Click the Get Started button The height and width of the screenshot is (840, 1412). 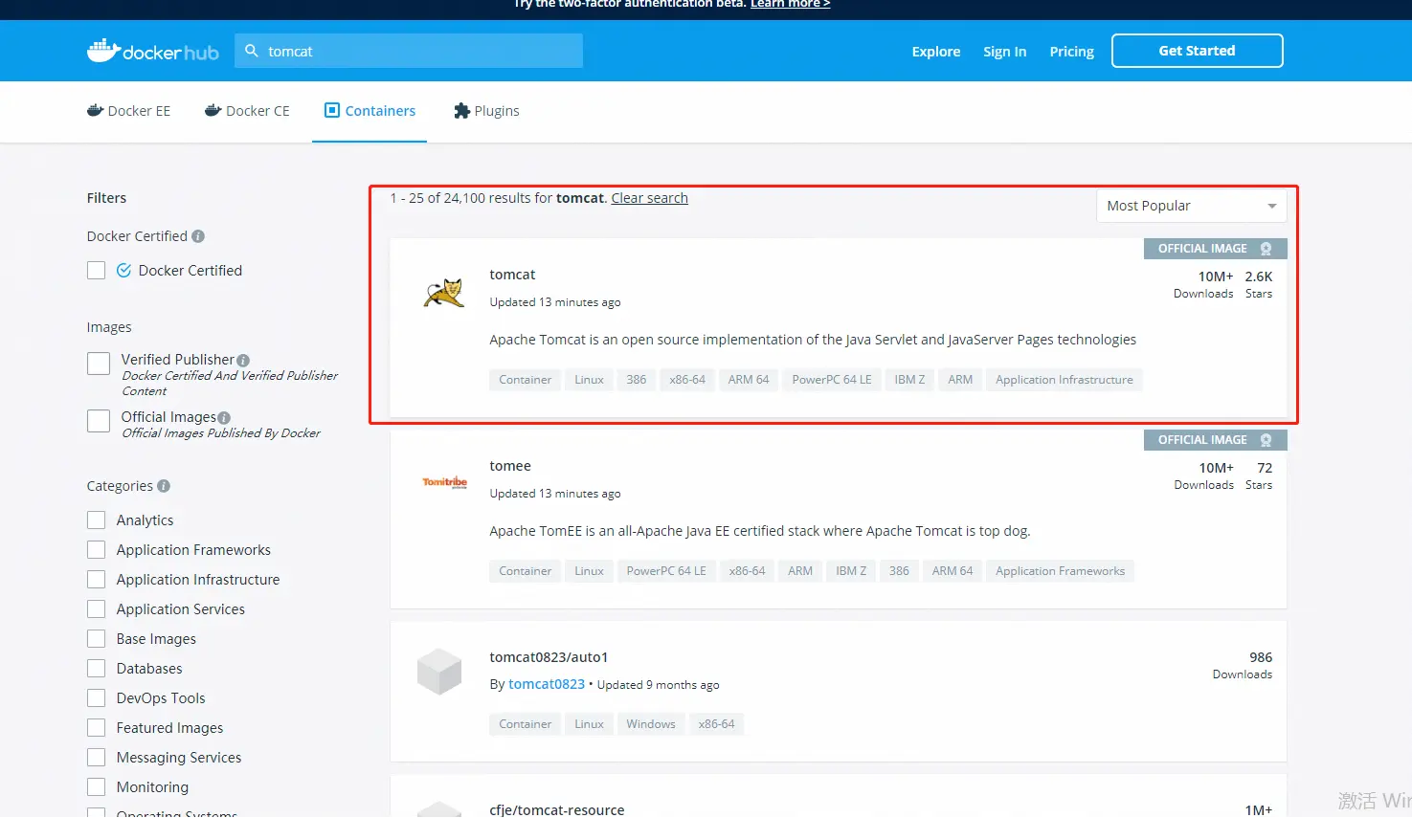(1197, 51)
